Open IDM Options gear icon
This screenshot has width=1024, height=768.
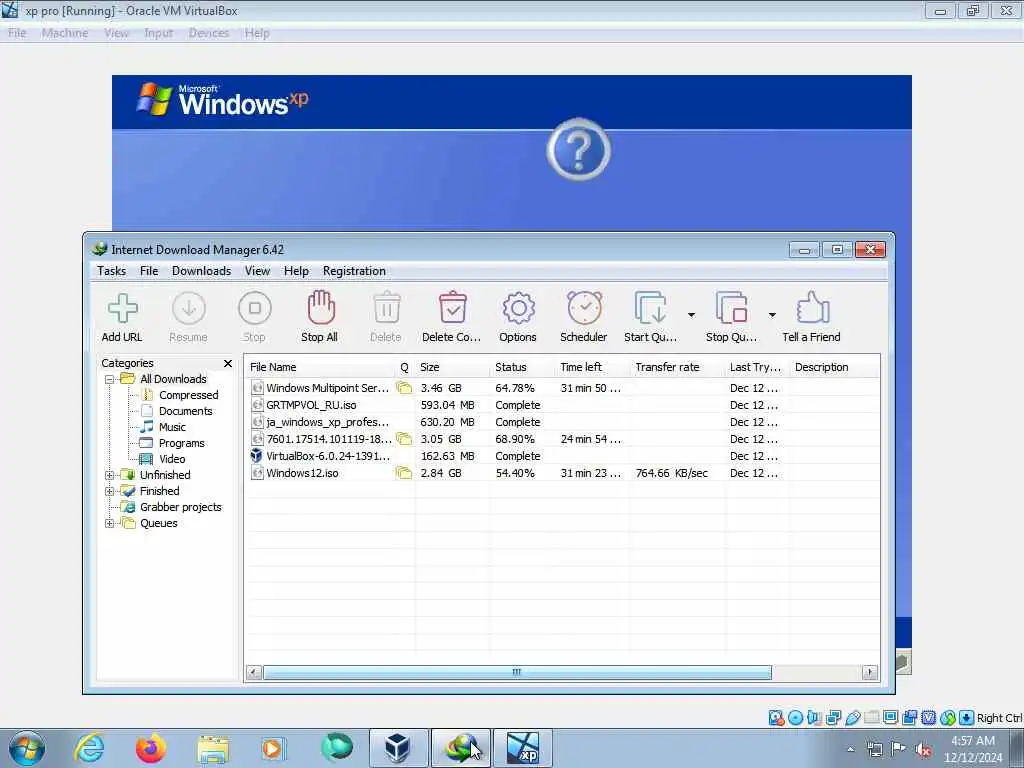(519, 308)
